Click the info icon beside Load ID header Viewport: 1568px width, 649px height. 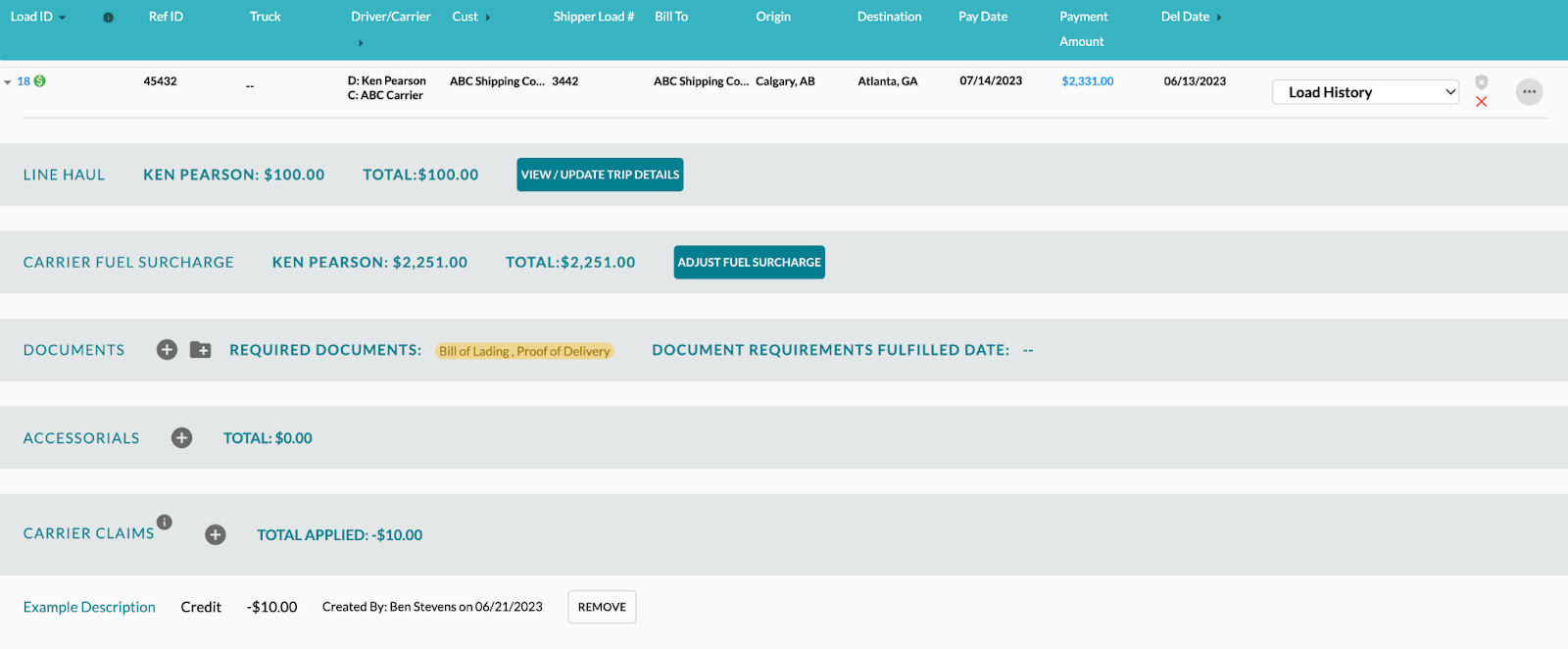(108, 18)
